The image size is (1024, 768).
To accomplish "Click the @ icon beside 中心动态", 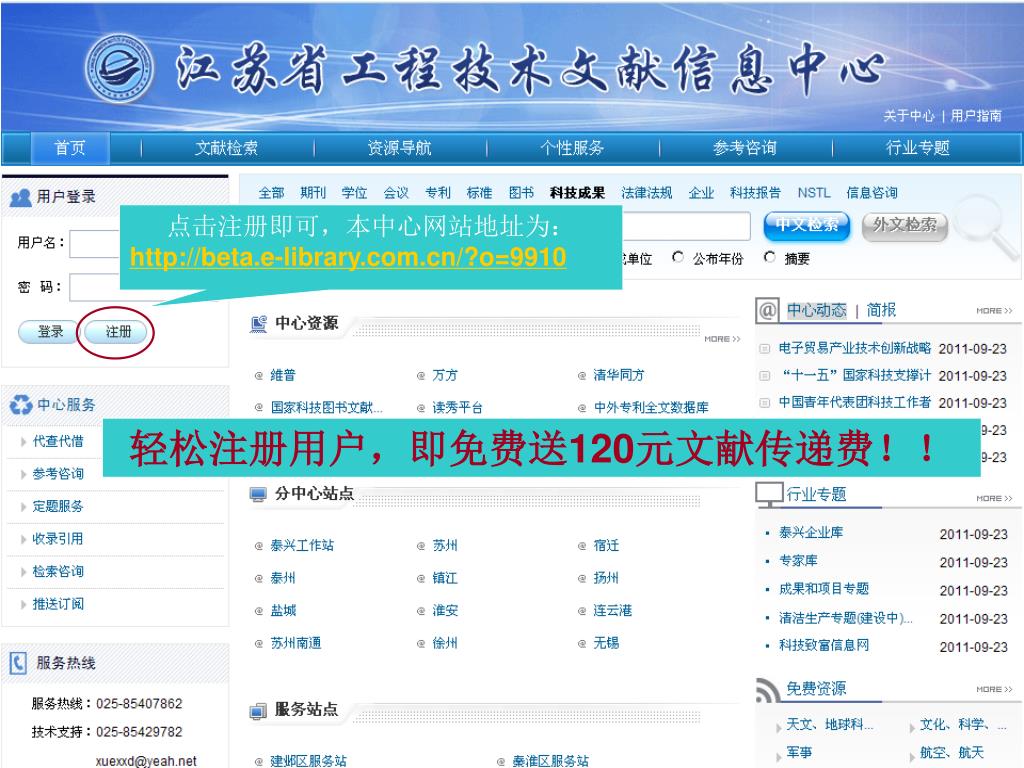I will pos(768,310).
